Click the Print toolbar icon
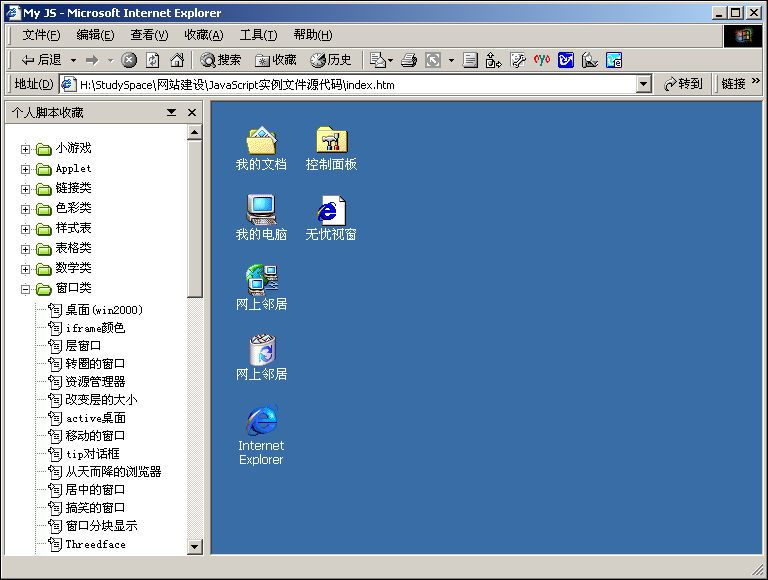The height and width of the screenshot is (580, 768). [408, 60]
